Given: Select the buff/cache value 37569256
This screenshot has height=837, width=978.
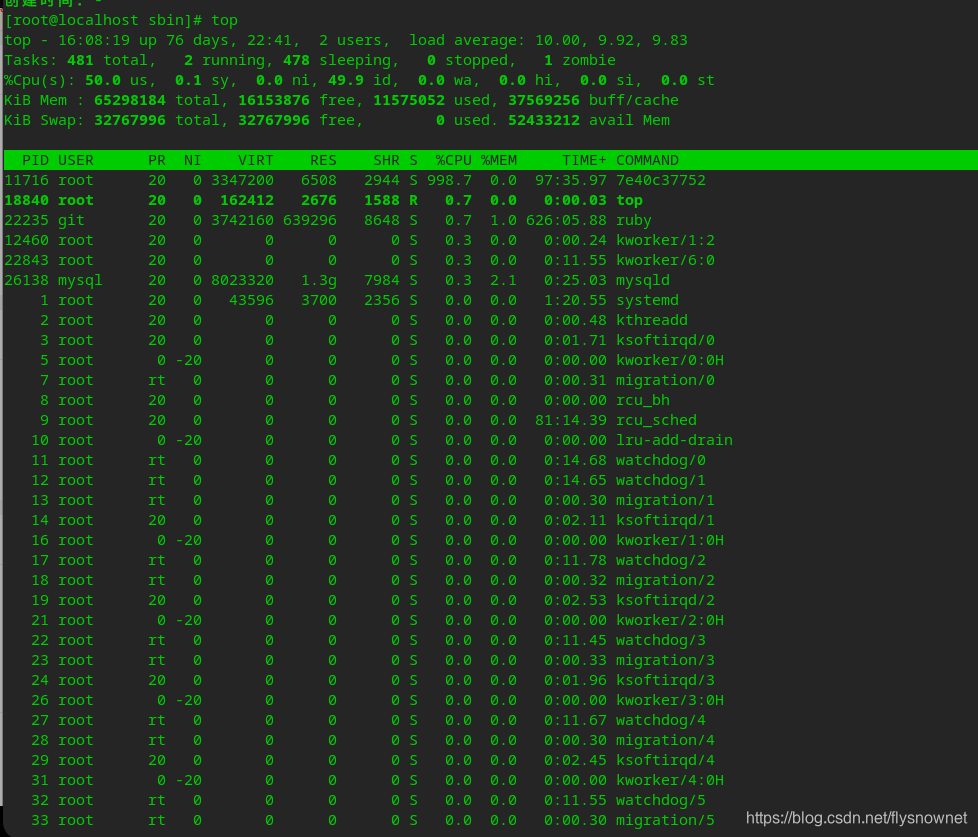Looking at the screenshot, I should [543, 100].
